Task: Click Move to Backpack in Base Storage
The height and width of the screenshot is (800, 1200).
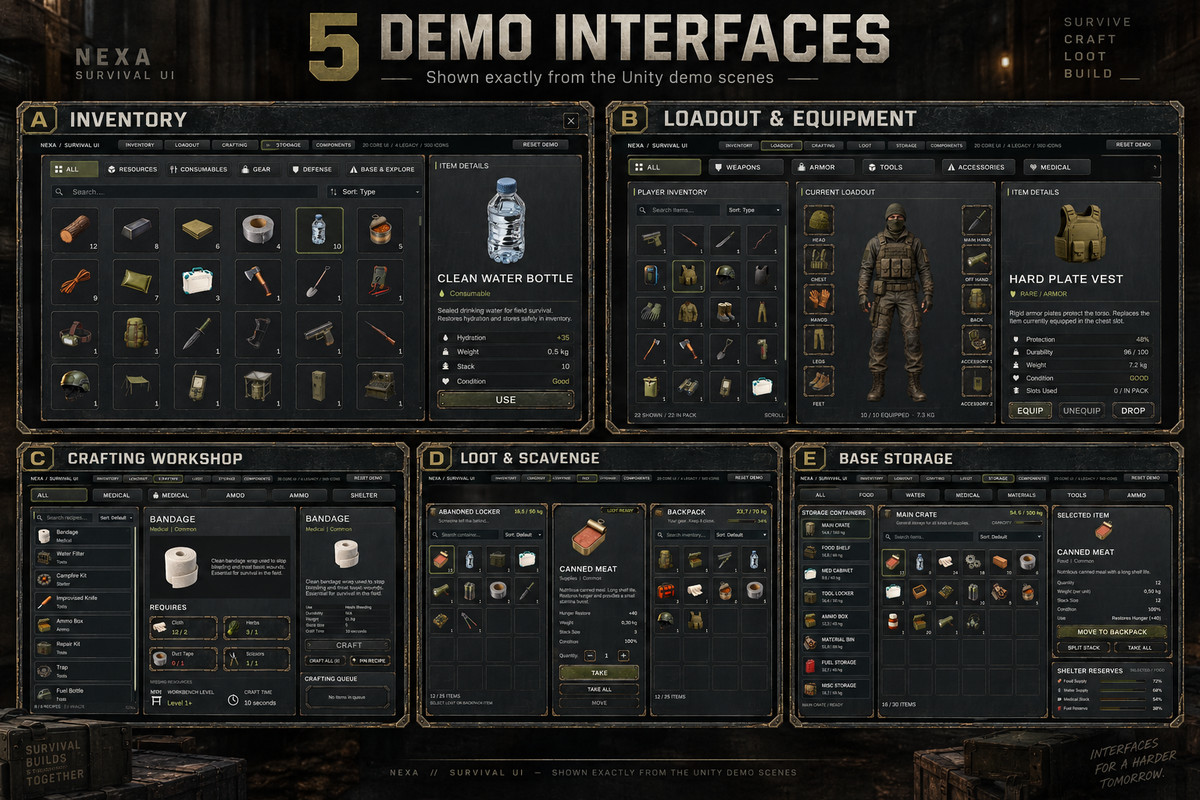Action: point(1112,632)
